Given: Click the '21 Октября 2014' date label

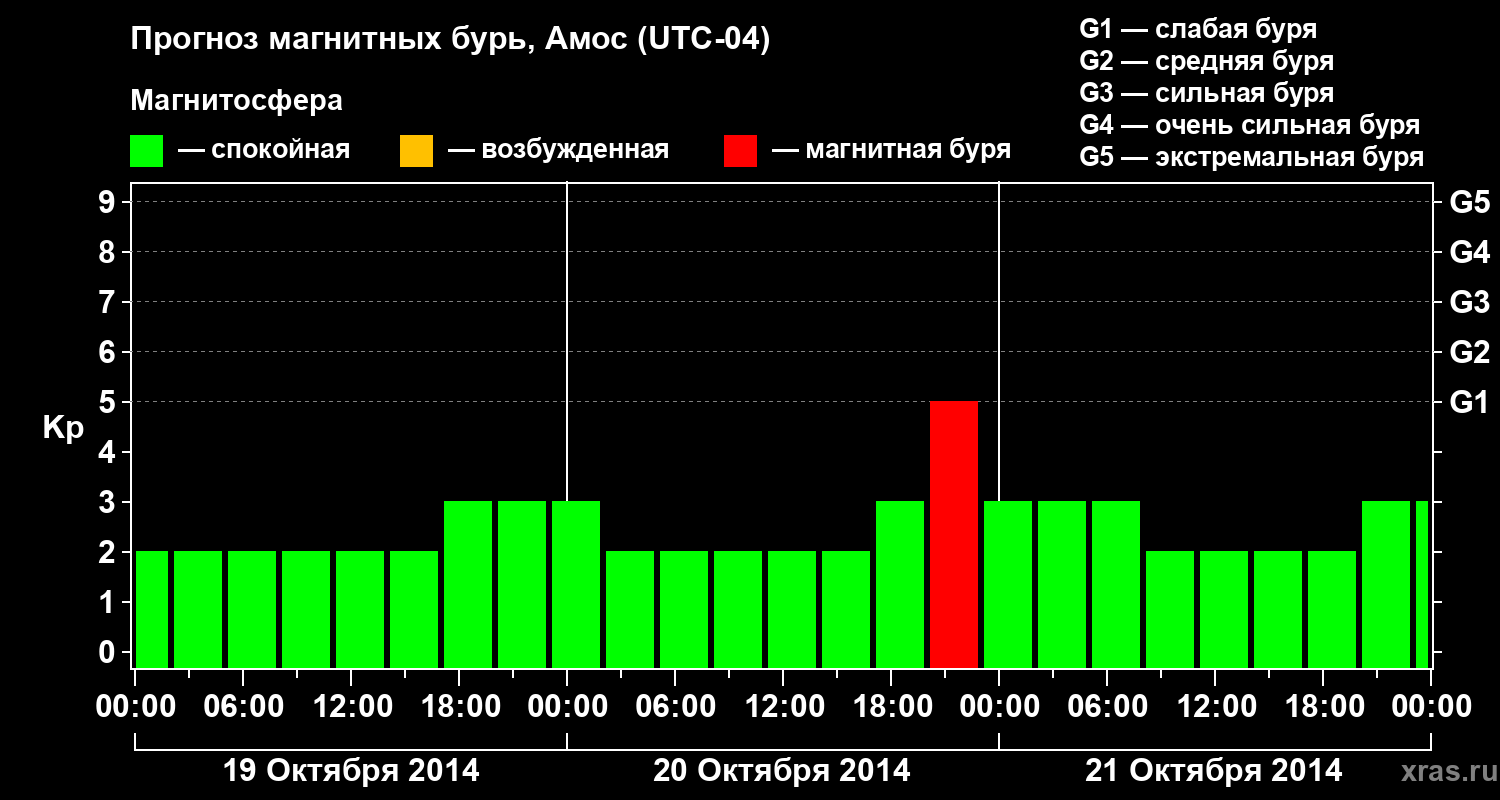Looking at the screenshot, I should pyautogui.click(x=1214, y=771).
